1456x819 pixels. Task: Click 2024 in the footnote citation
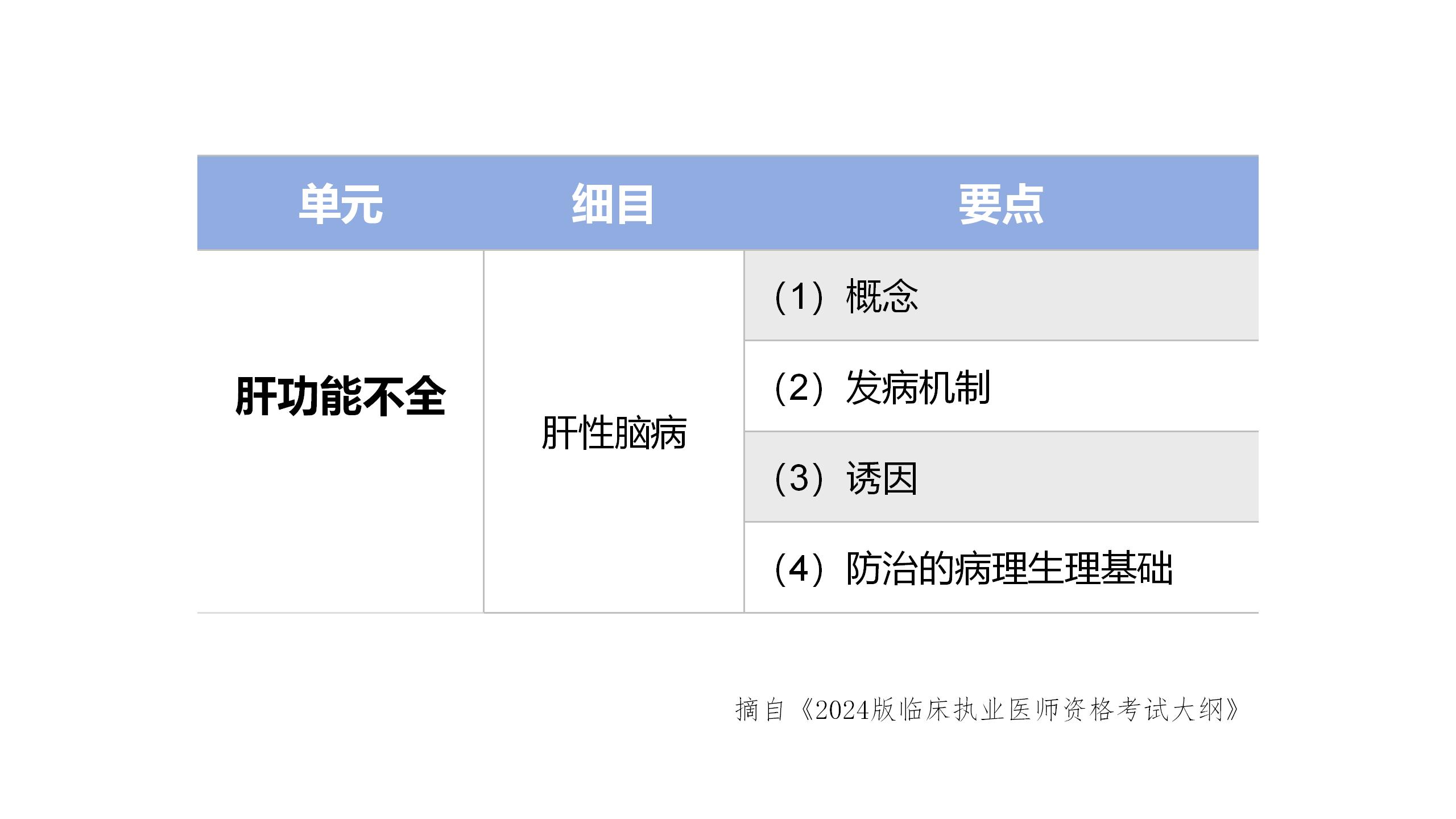point(842,710)
